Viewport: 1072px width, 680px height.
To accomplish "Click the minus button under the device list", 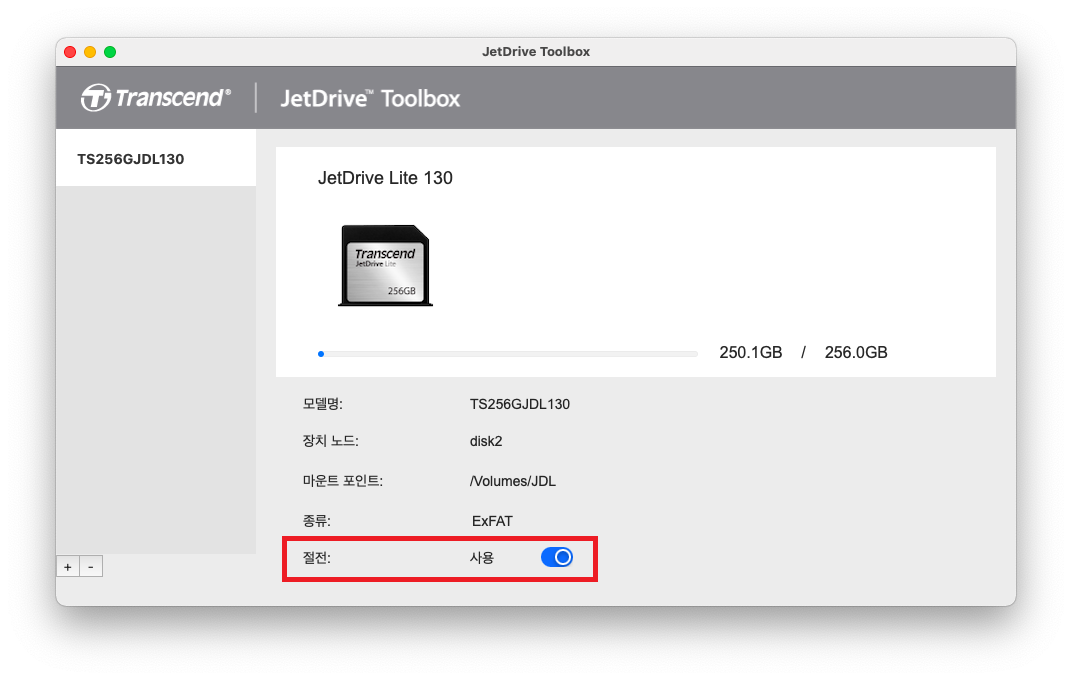I will pyautogui.click(x=91, y=567).
